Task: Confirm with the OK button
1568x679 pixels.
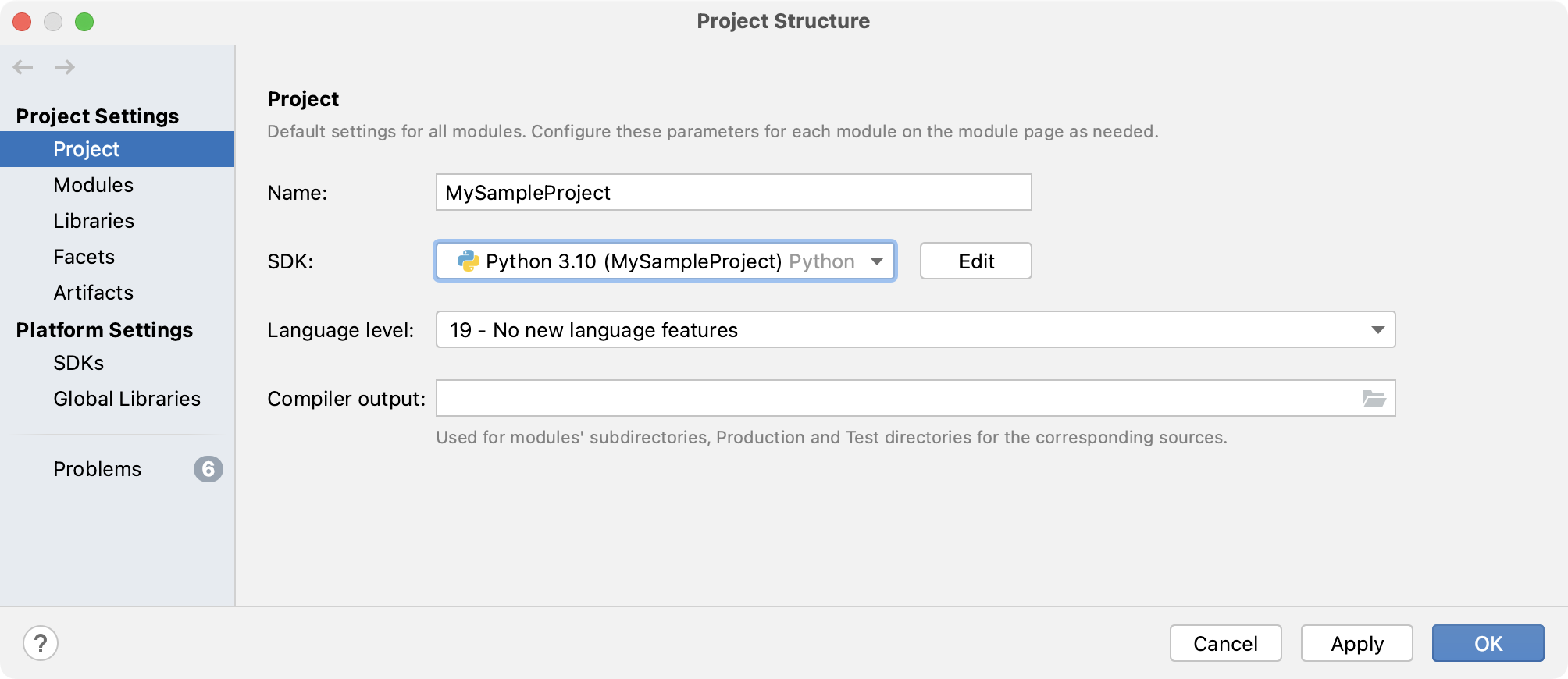Action: [1488, 643]
